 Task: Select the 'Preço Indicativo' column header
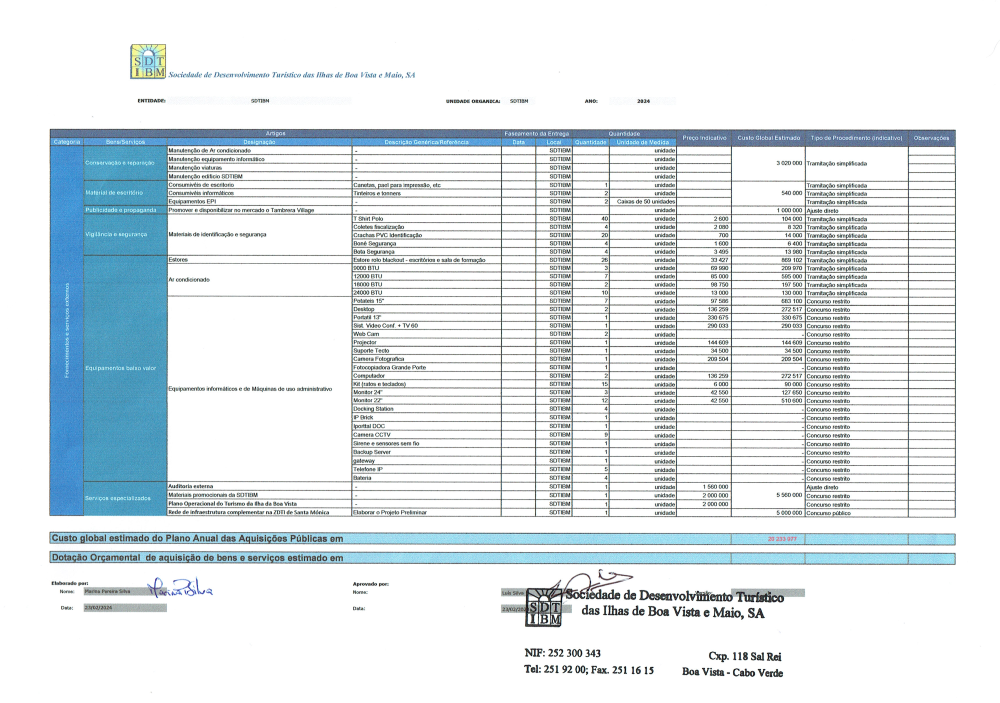point(704,137)
